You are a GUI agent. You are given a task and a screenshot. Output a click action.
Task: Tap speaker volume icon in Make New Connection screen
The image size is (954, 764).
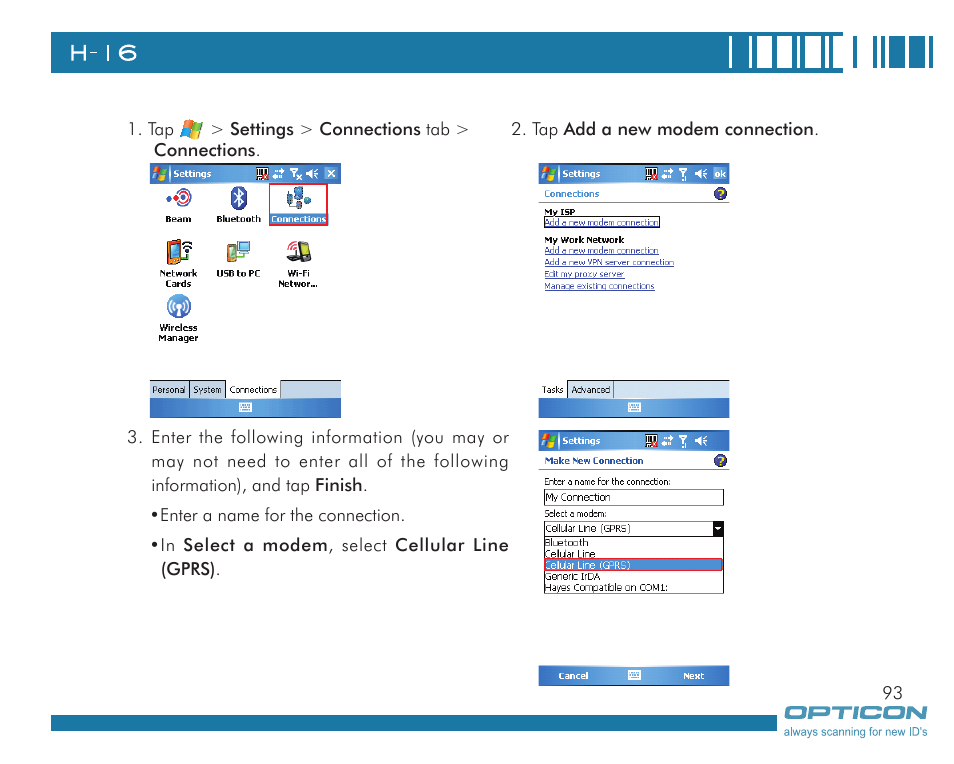(x=701, y=440)
